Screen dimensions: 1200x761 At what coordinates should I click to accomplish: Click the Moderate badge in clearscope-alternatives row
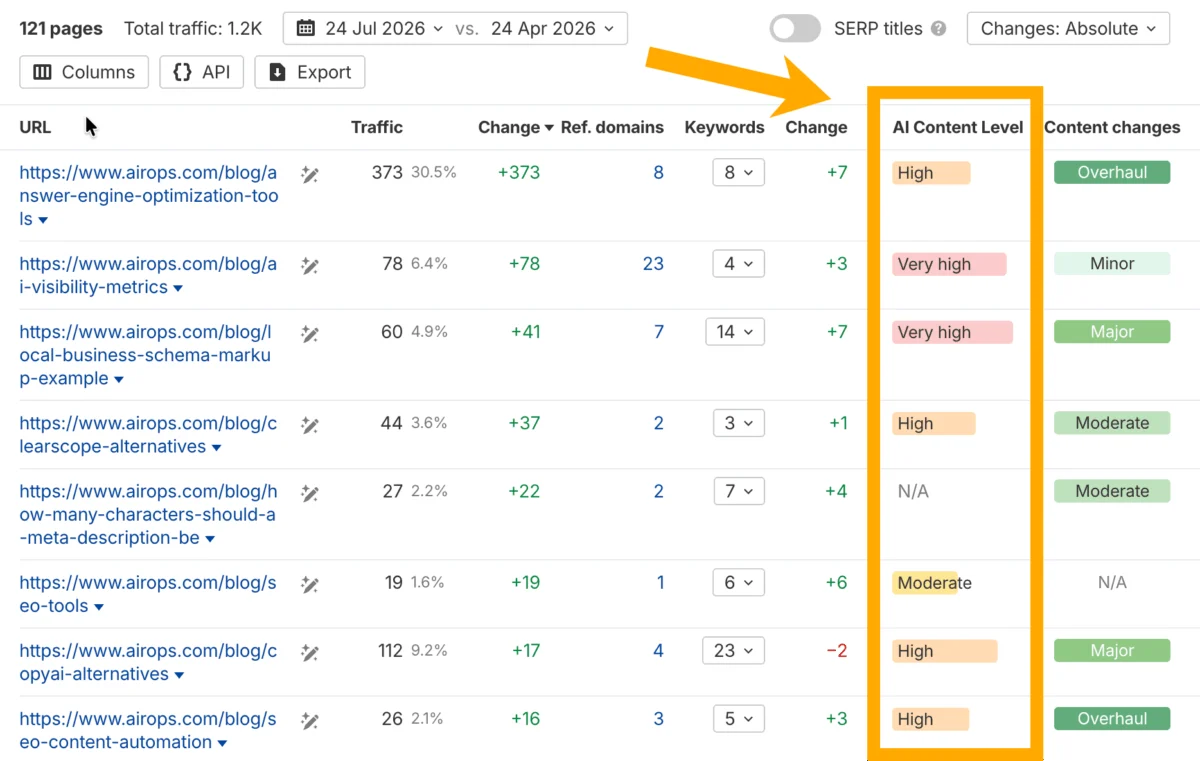[1112, 423]
